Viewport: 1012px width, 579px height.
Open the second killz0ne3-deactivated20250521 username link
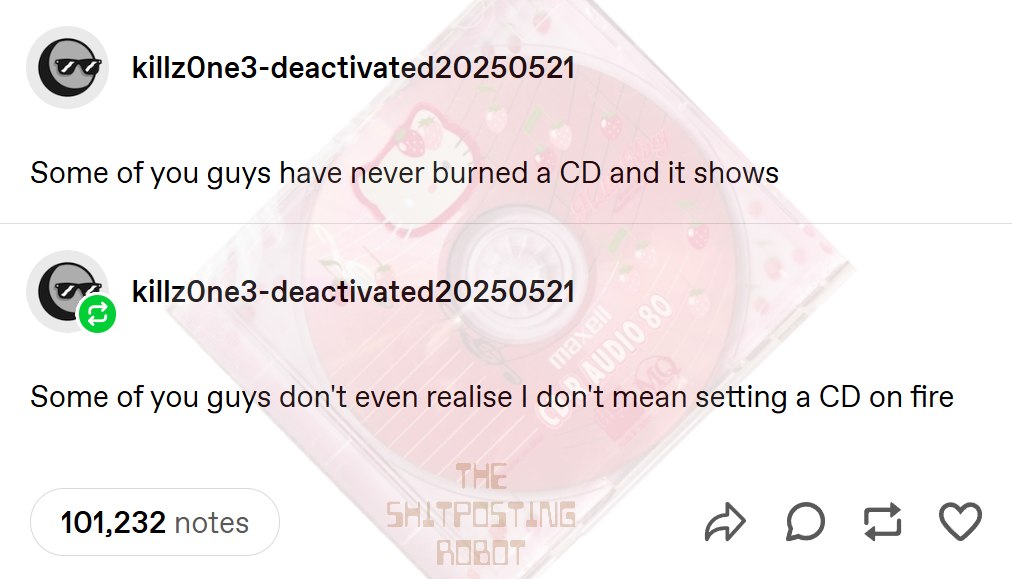pos(353,292)
